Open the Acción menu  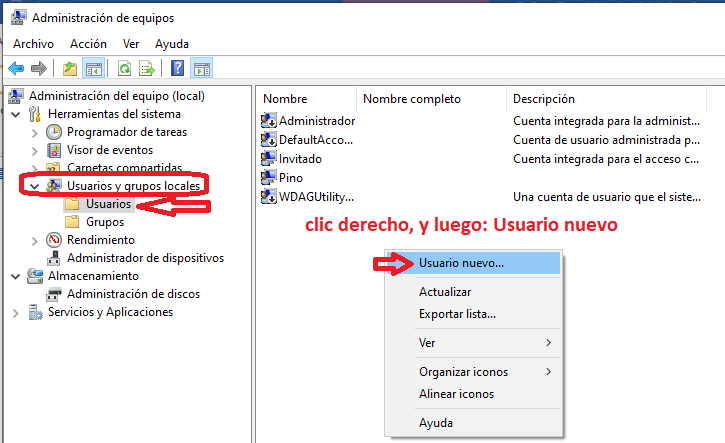(x=88, y=44)
